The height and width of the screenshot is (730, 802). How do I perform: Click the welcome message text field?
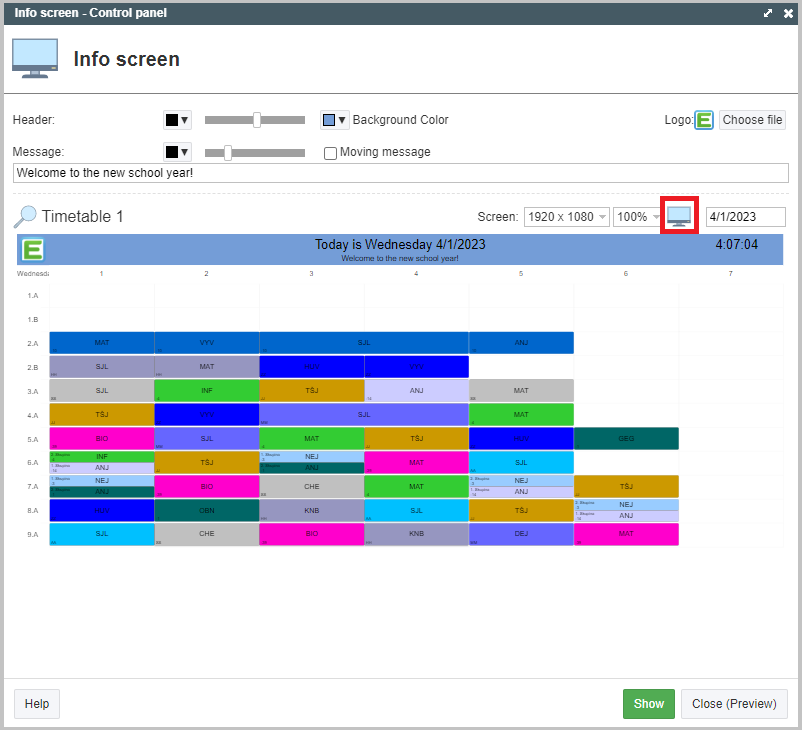coord(400,173)
